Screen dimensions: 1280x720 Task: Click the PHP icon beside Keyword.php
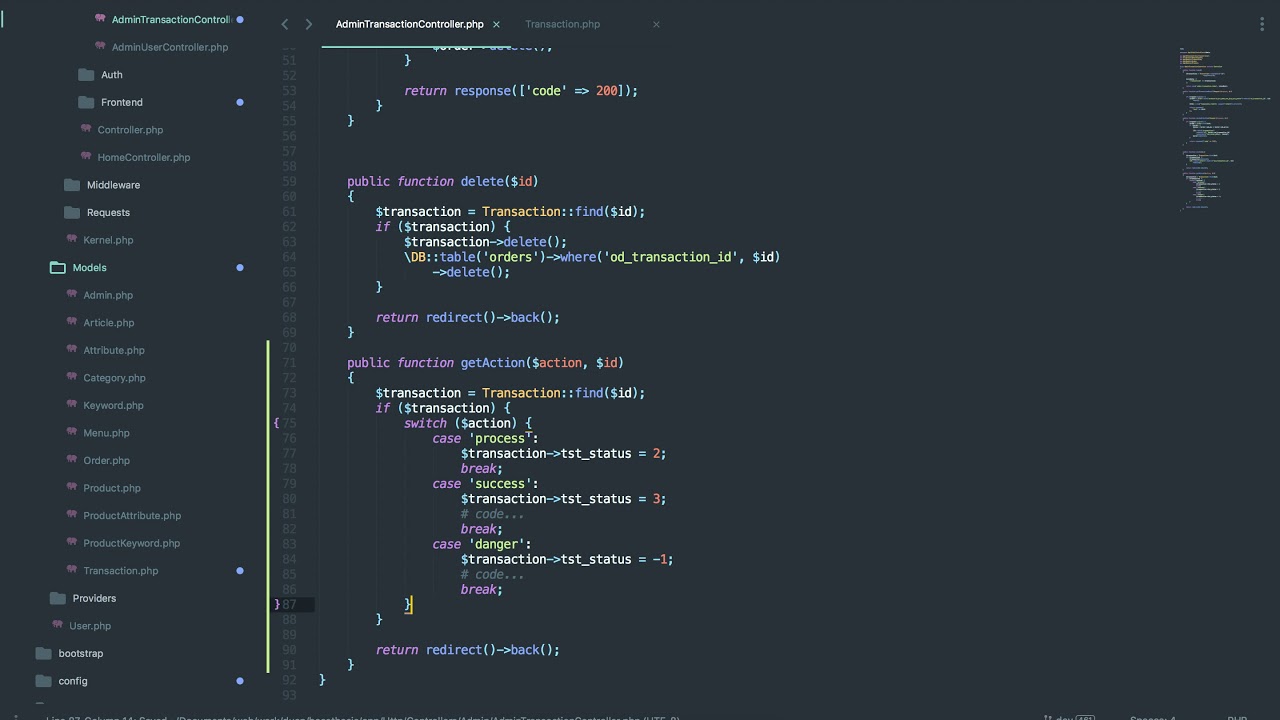(73, 404)
